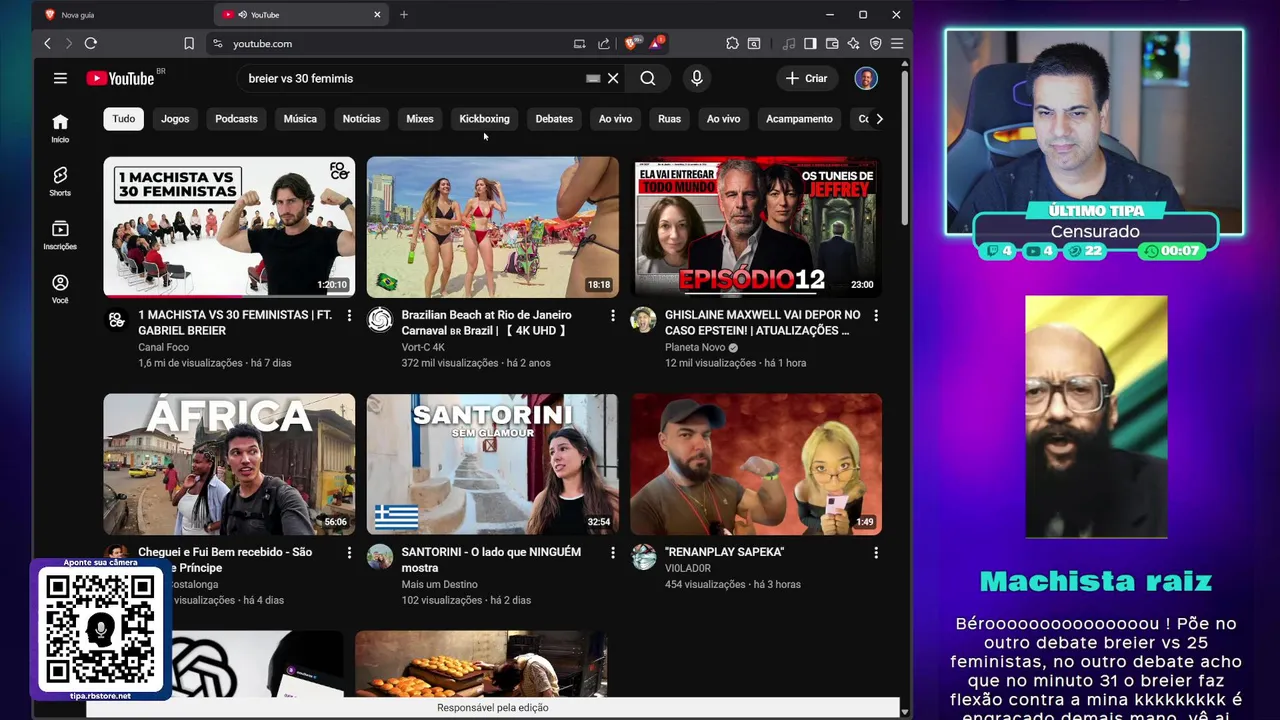Viewport: 1280px width, 720px height.
Task: Open the music note playlist icon
Action: tap(789, 43)
